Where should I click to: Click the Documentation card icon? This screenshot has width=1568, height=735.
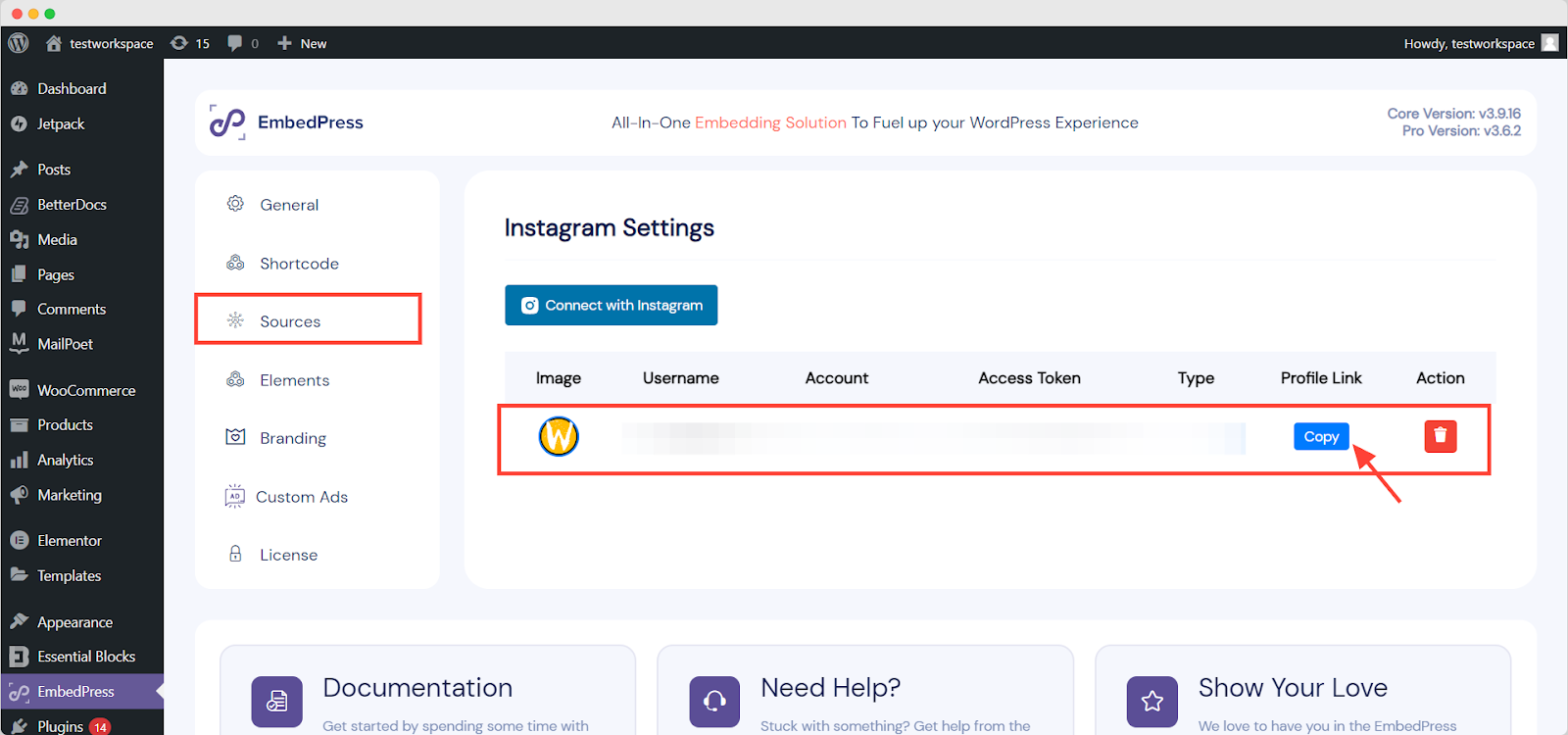point(276,702)
